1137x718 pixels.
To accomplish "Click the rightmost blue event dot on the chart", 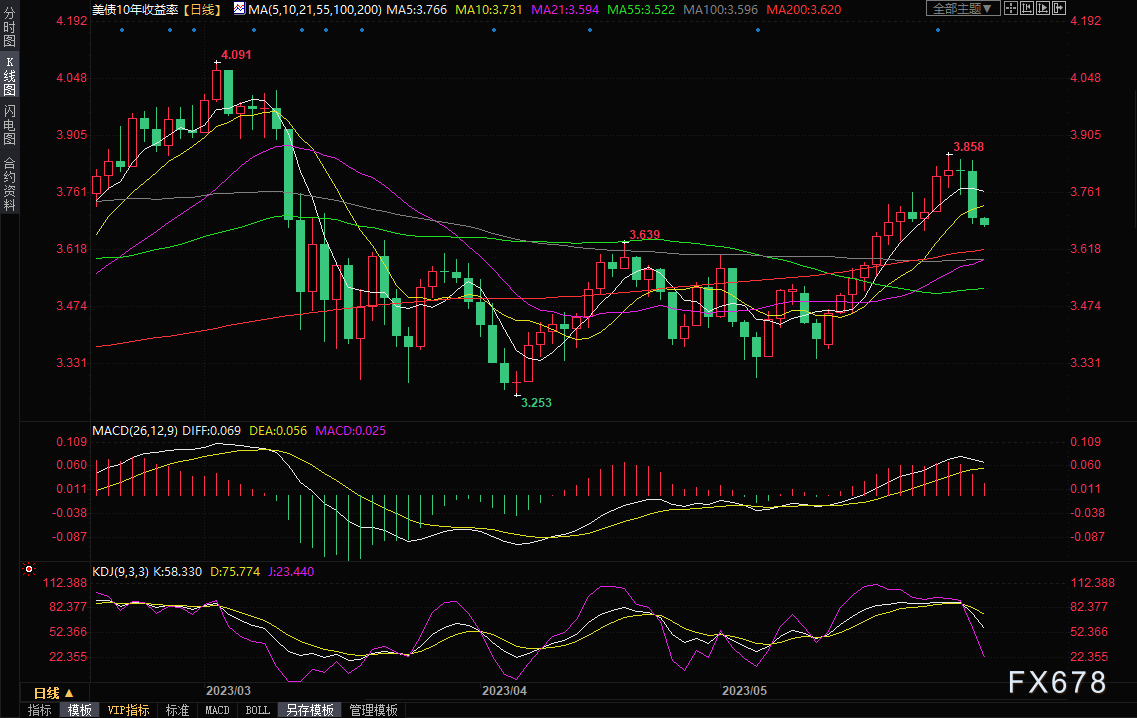I will (937, 29).
